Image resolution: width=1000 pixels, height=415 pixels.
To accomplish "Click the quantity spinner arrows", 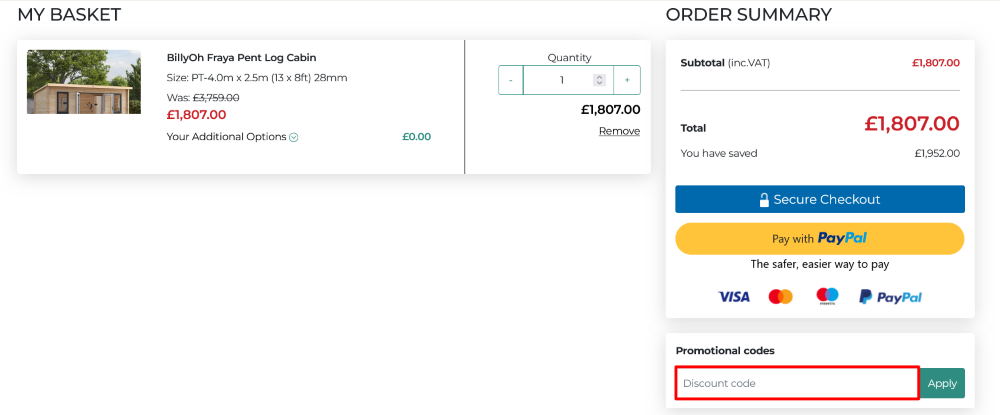I will point(599,80).
